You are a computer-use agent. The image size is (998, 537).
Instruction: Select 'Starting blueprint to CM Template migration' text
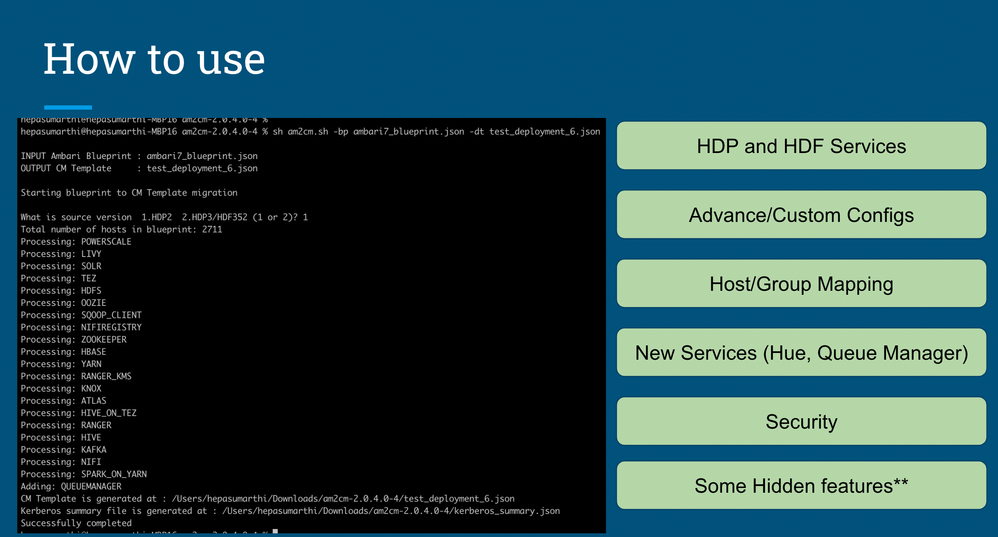click(129, 193)
